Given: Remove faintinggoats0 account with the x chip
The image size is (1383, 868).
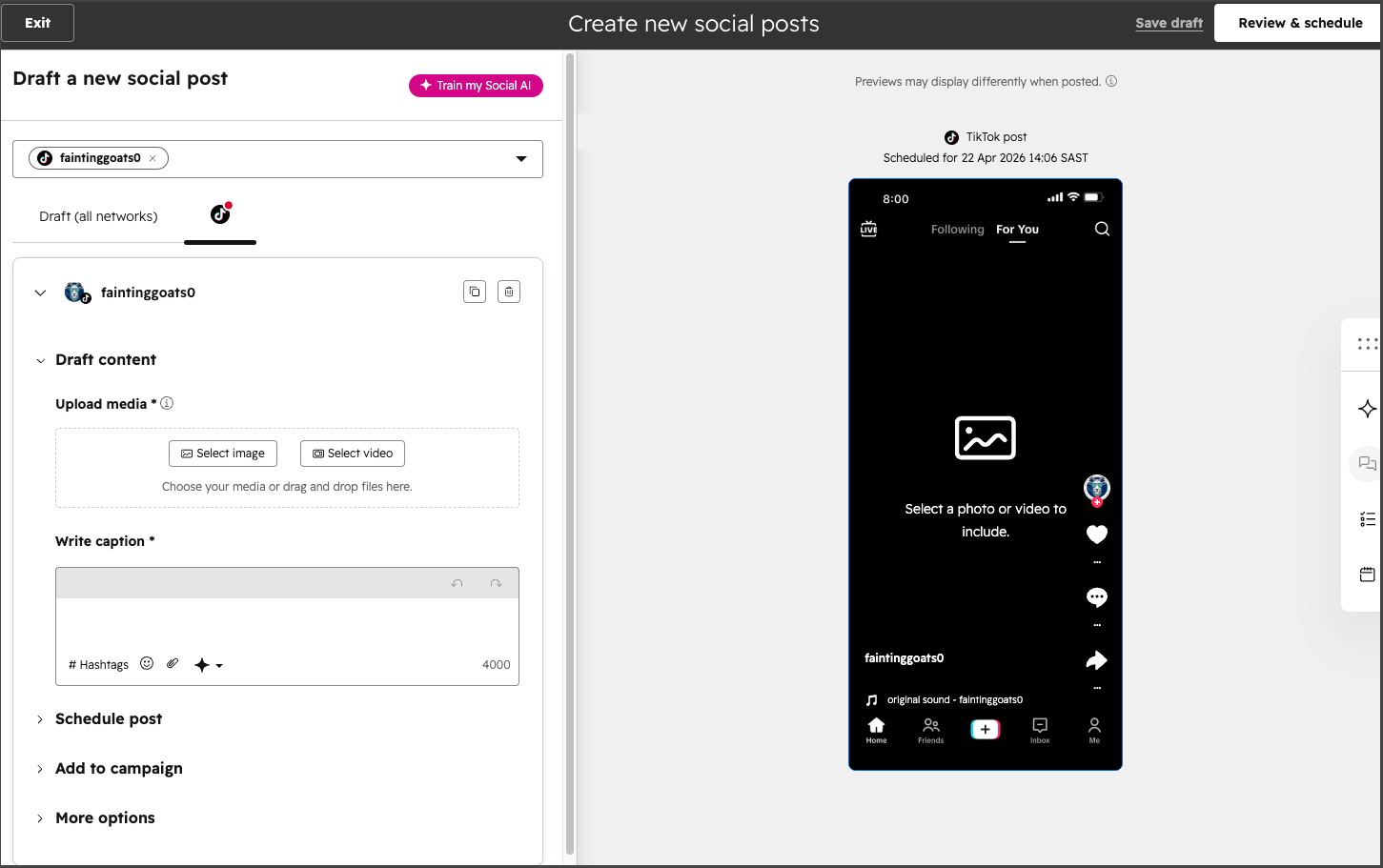Looking at the screenshot, I should pos(153,158).
